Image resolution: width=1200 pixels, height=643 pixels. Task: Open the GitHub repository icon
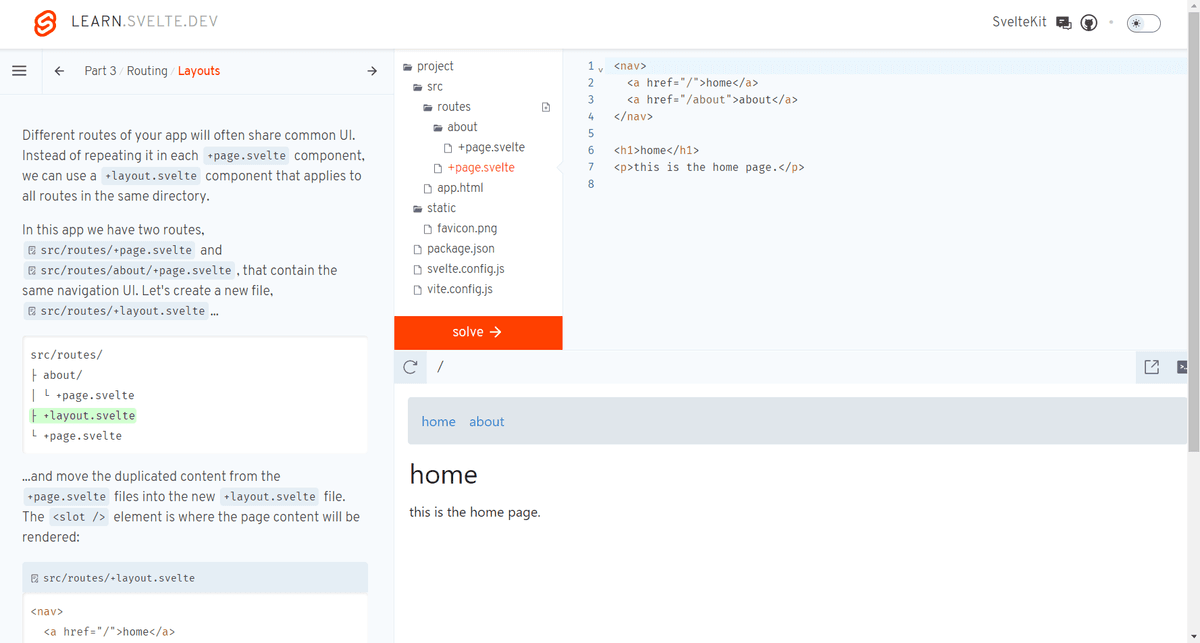(x=1088, y=22)
